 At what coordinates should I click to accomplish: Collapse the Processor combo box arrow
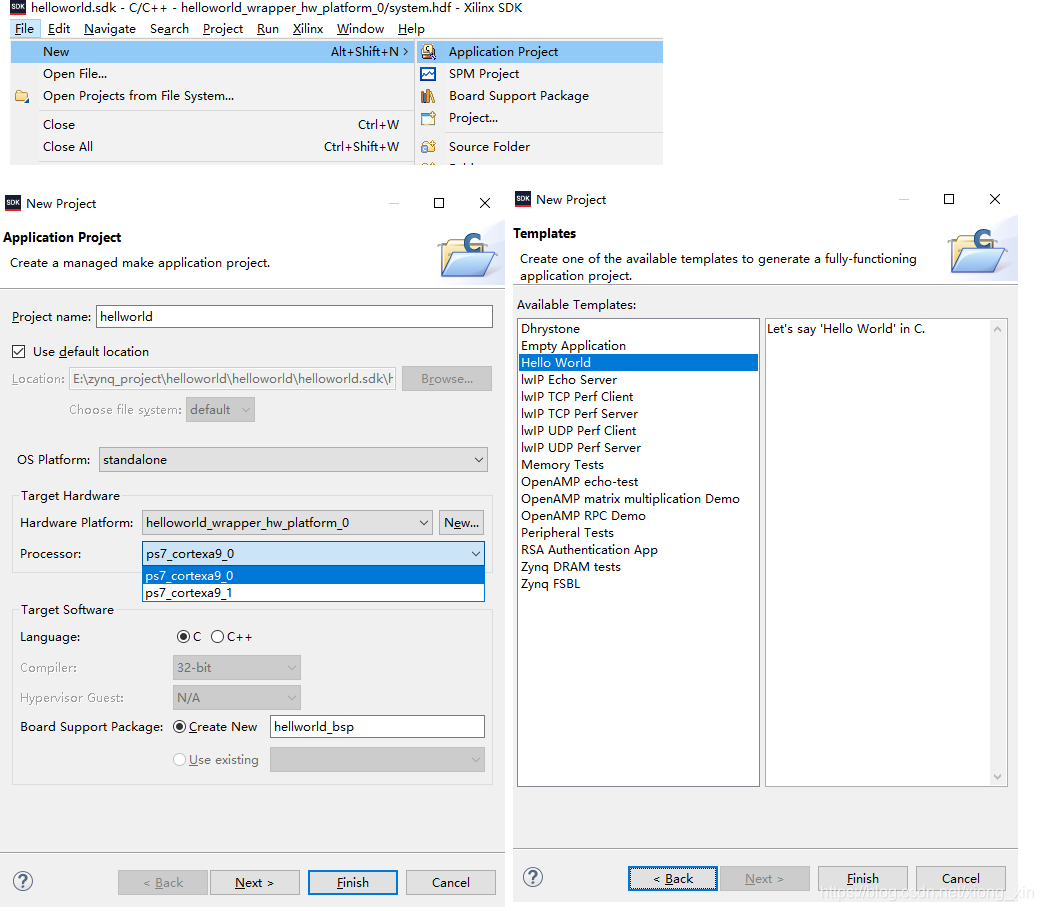[x=475, y=554]
